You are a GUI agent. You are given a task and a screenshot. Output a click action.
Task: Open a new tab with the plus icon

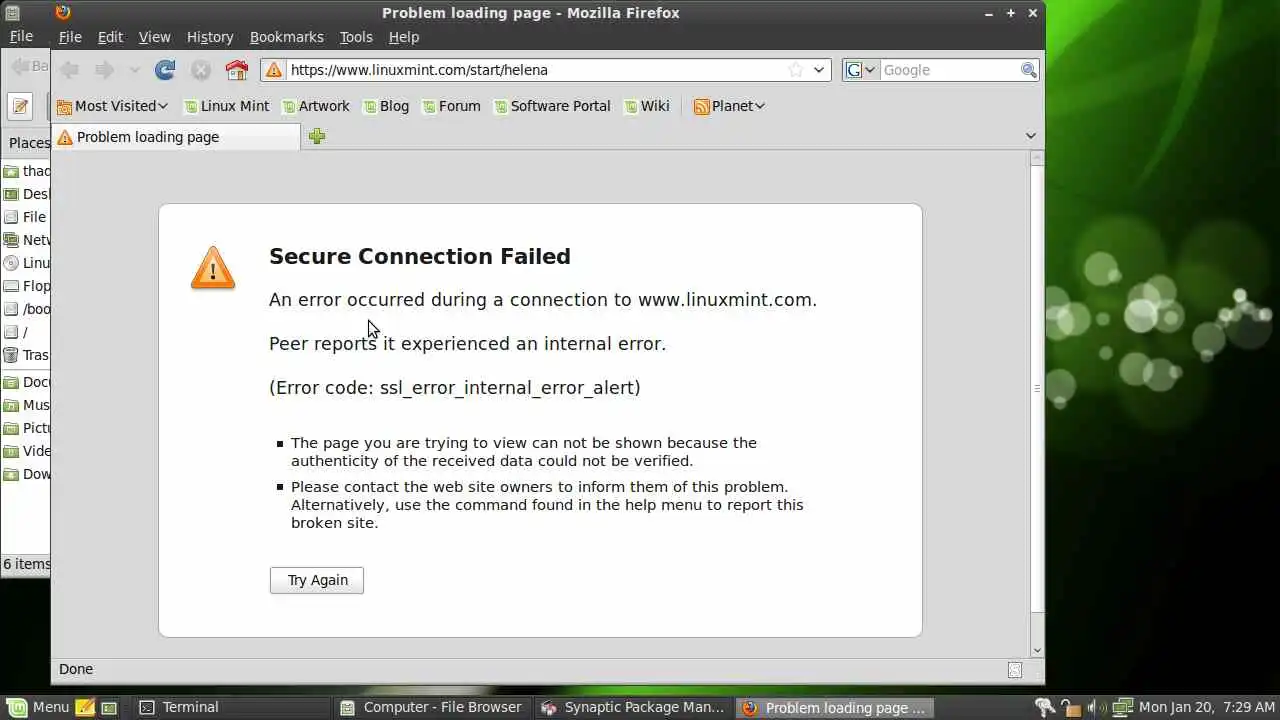(317, 136)
